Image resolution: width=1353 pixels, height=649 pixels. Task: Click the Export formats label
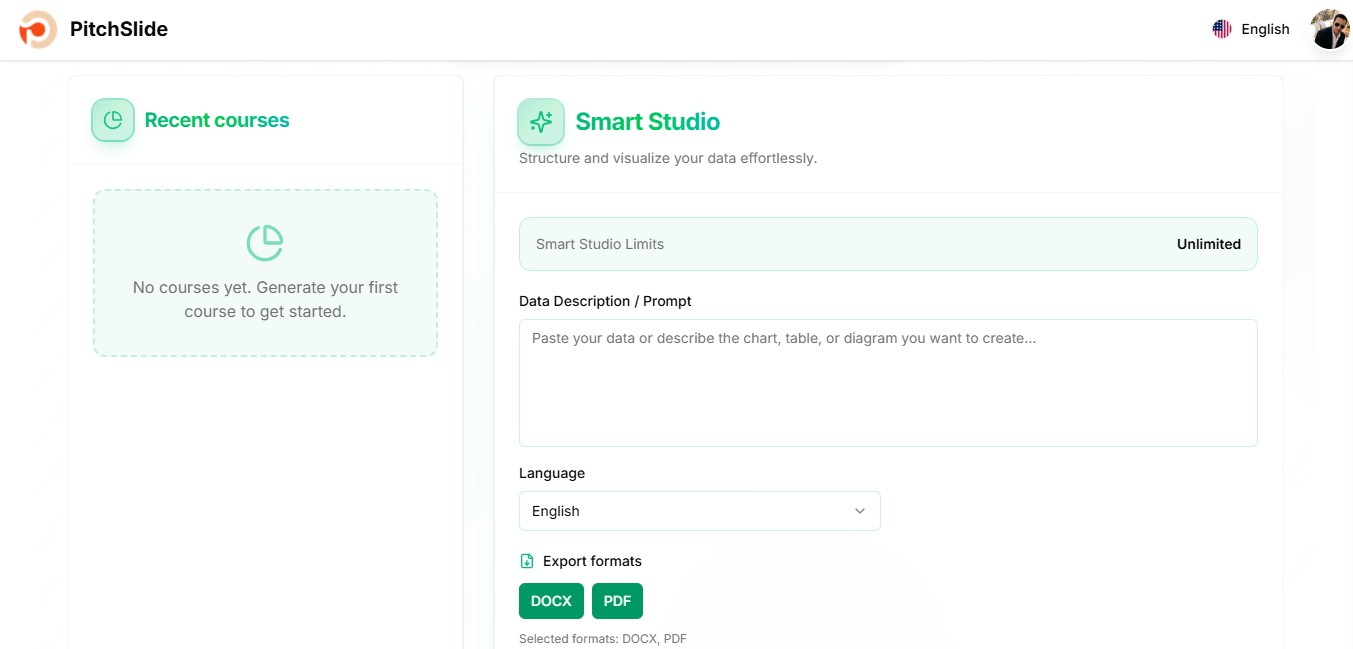point(592,561)
